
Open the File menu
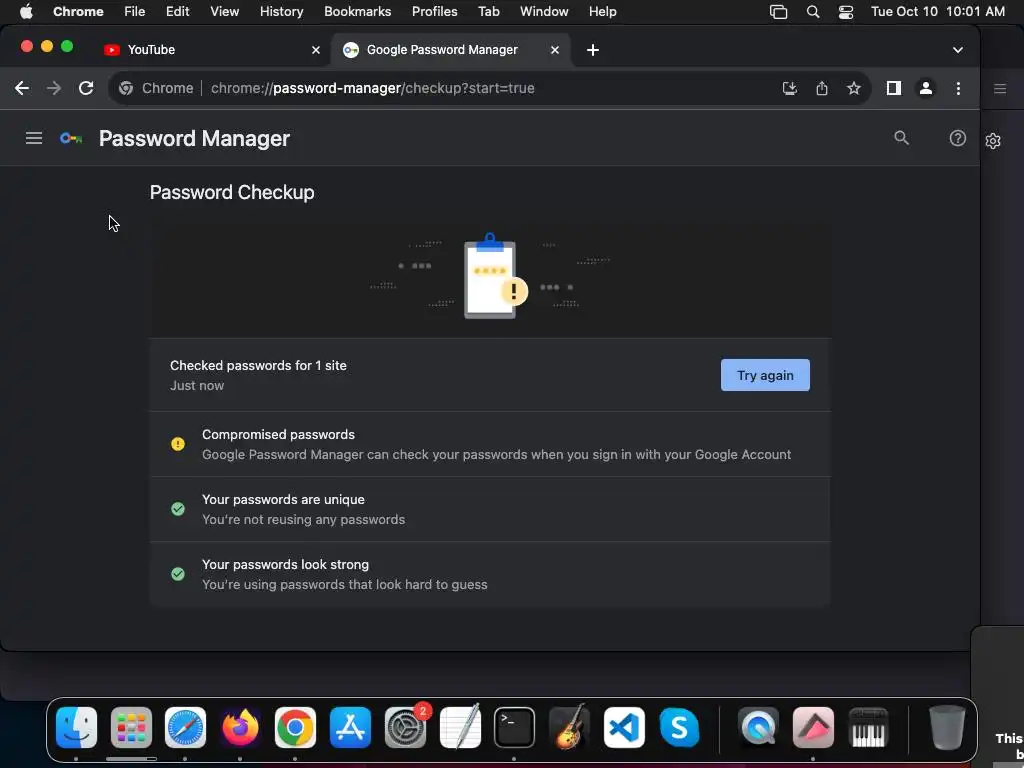click(x=135, y=11)
